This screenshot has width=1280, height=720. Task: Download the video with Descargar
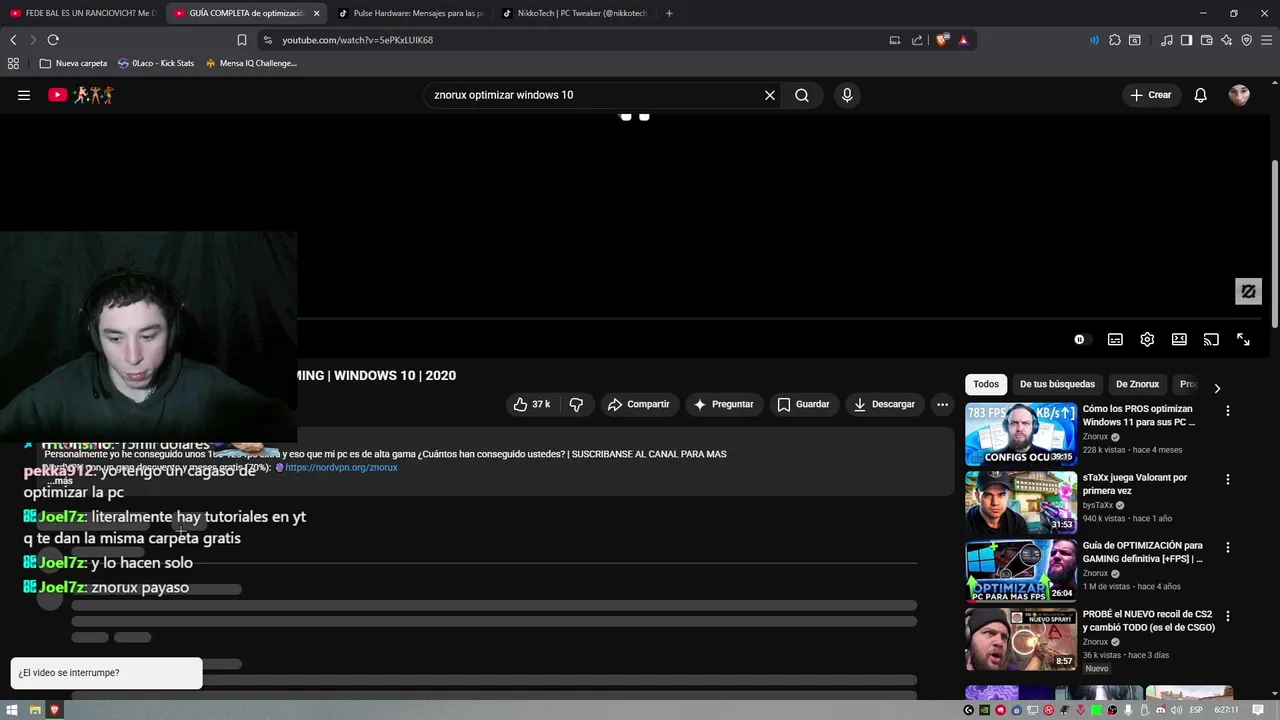884,404
